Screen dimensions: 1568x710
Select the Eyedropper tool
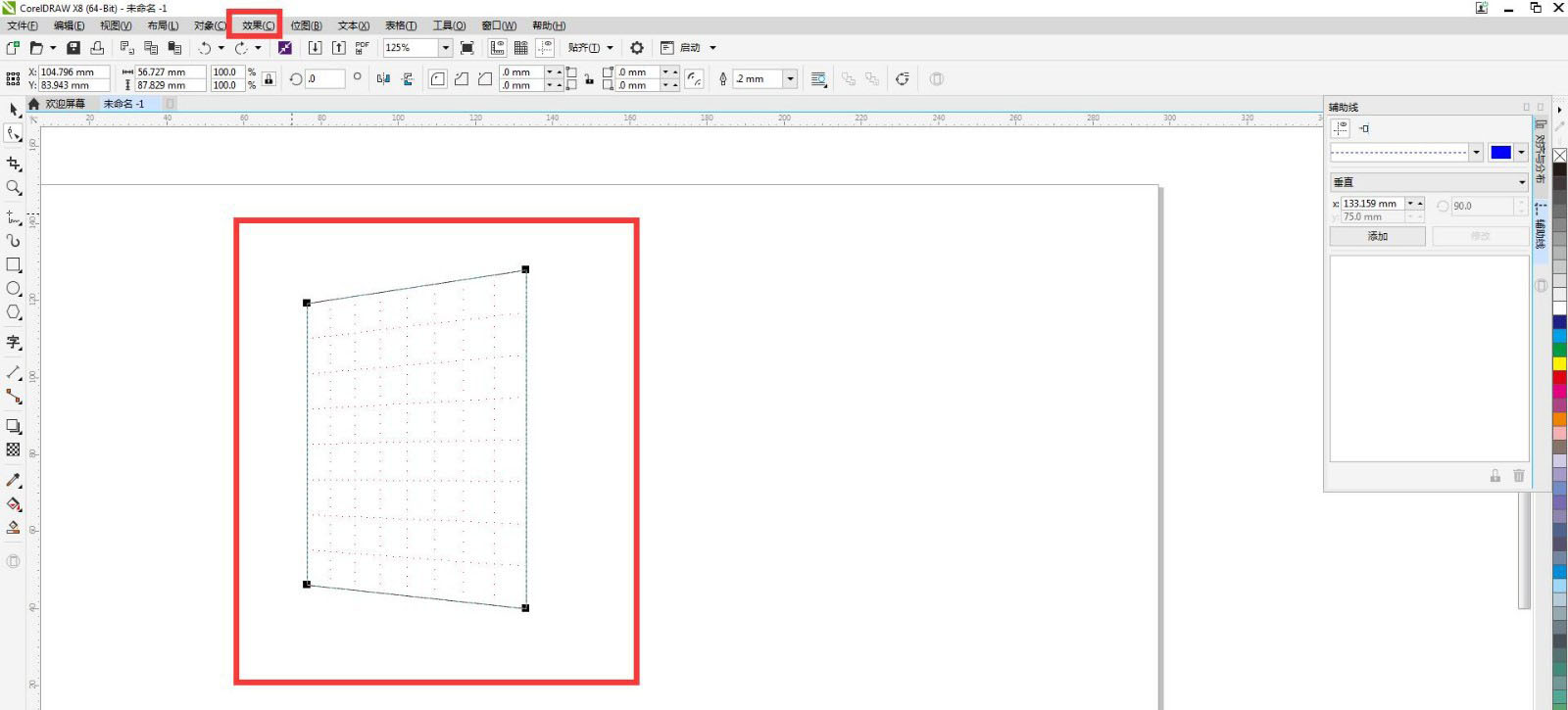(14, 480)
